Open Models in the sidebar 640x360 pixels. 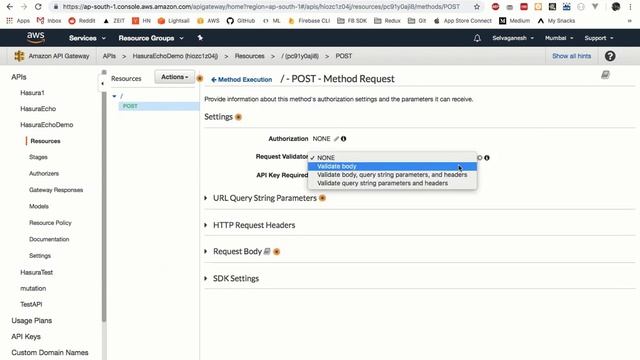pyautogui.click(x=39, y=206)
